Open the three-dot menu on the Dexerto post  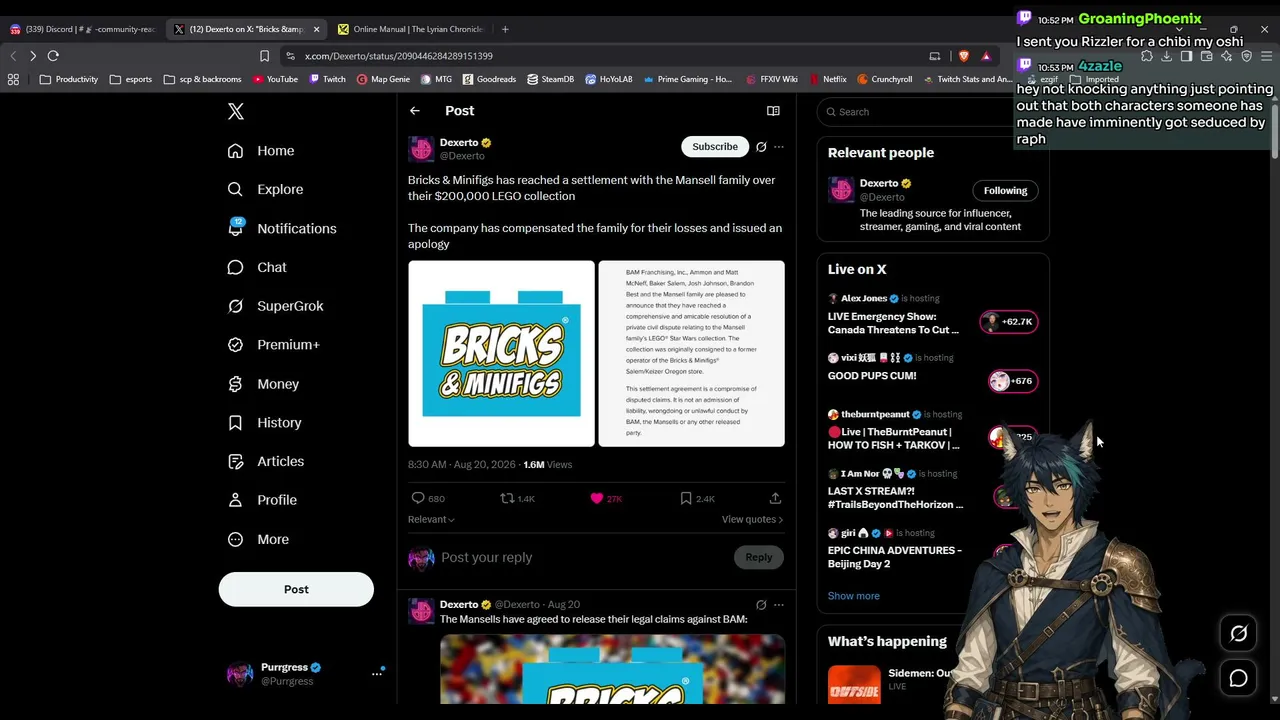779,147
